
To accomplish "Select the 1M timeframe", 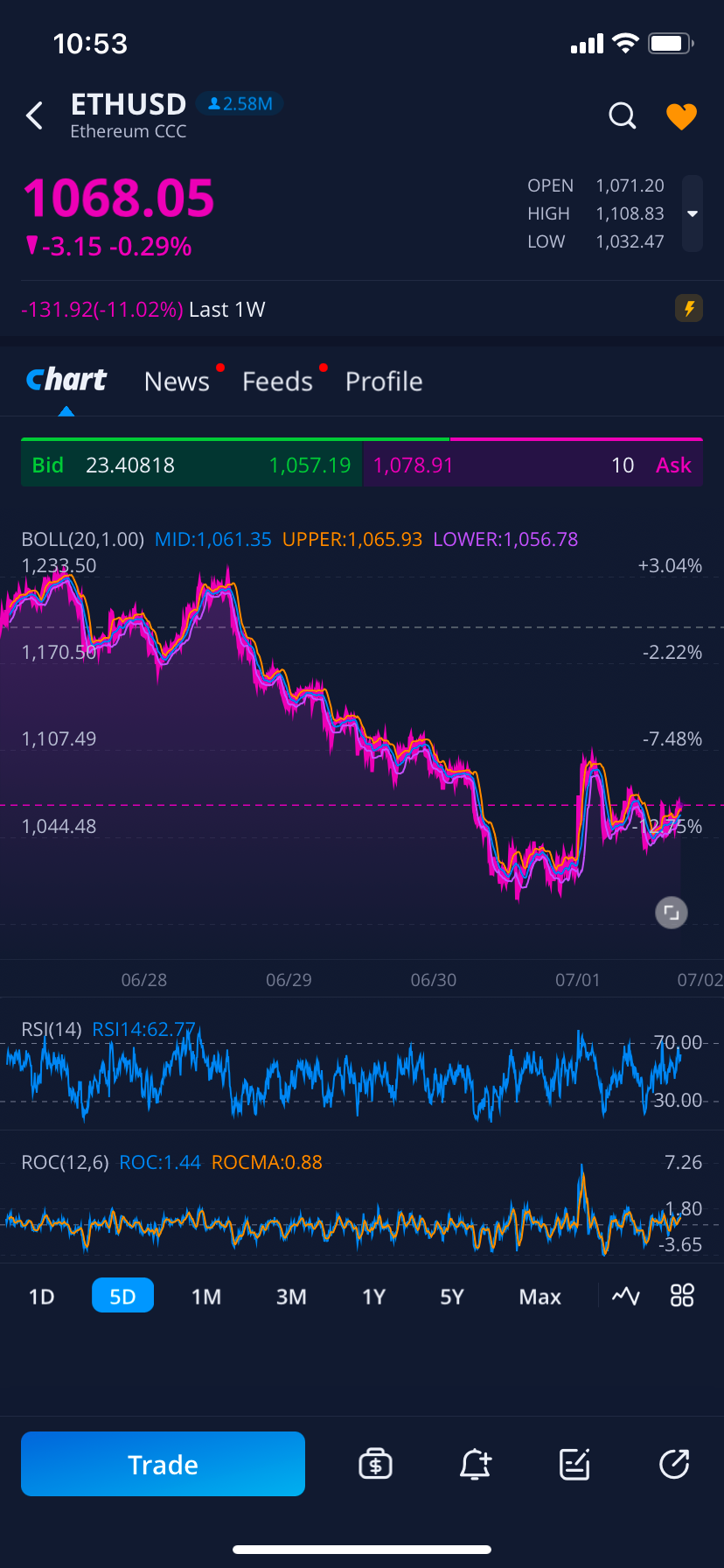I will coord(206,1296).
